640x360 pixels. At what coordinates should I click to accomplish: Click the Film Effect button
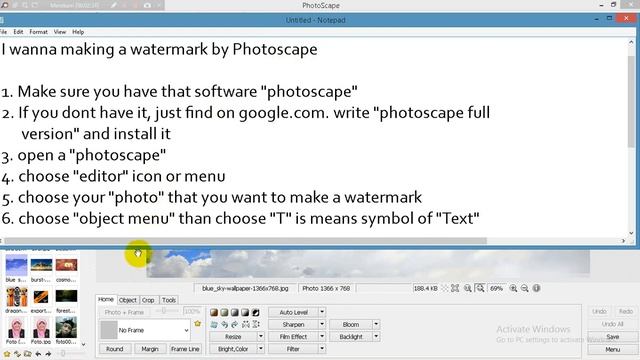[293, 337]
